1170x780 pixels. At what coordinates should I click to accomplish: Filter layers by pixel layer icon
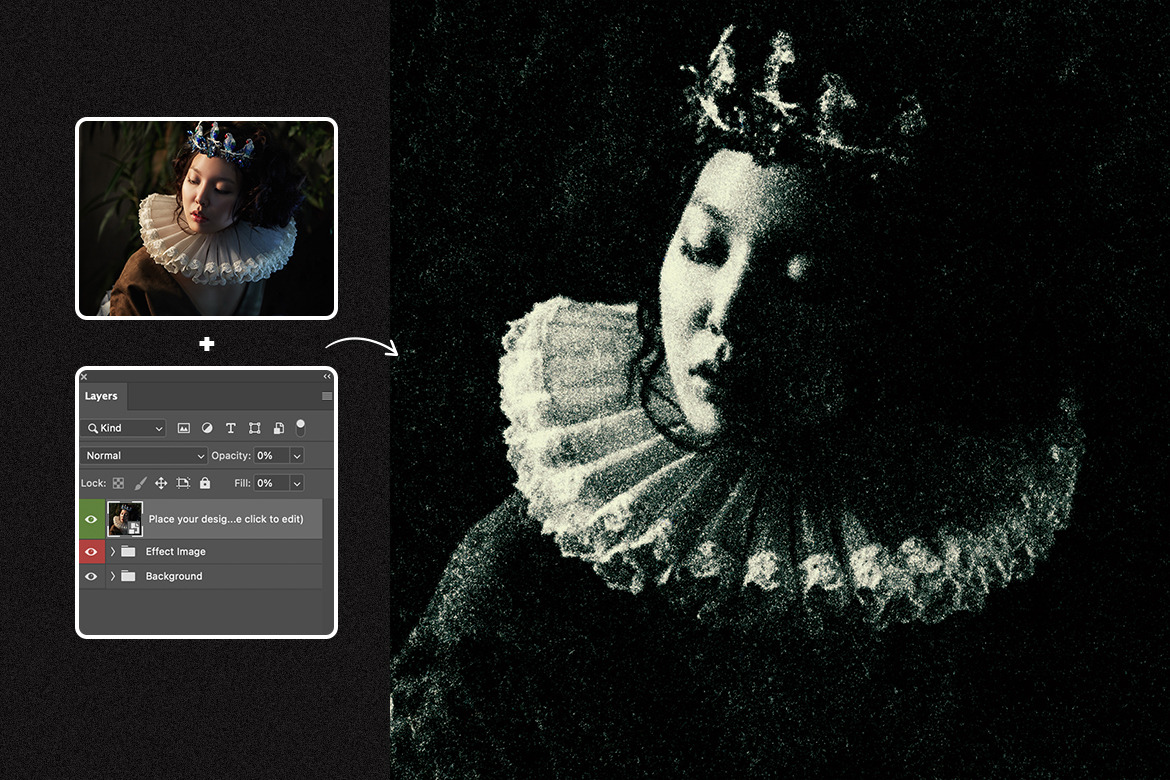184,428
